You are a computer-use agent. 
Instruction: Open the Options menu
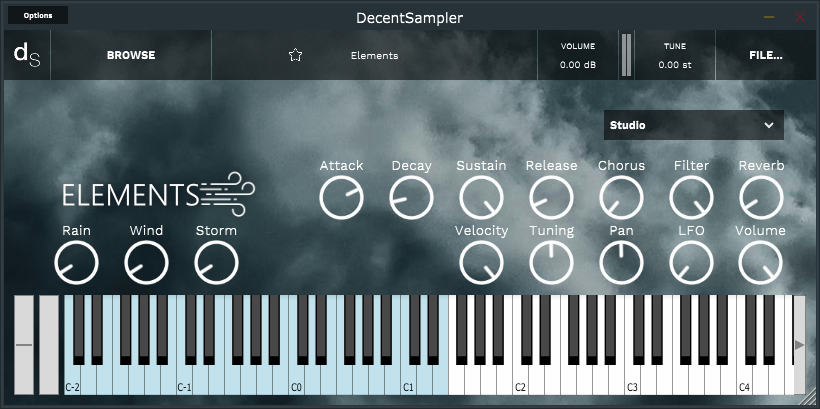pos(38,15)
